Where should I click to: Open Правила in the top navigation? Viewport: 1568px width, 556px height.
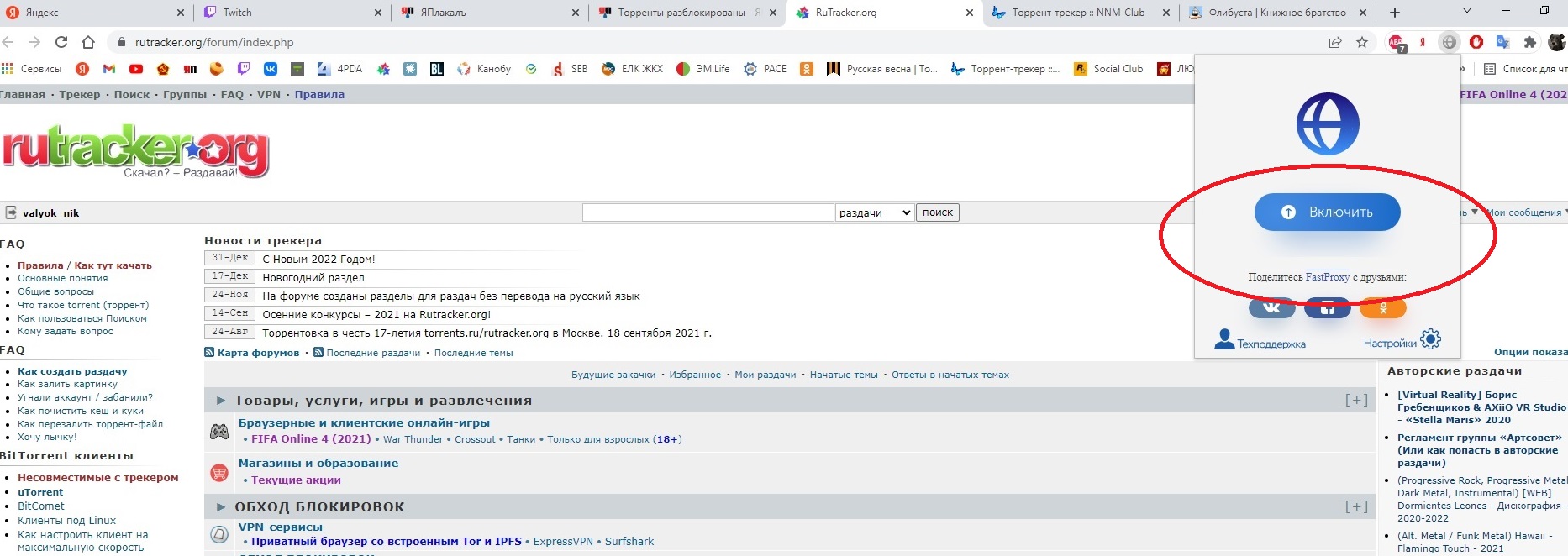pyautogui.click(x=319, y=94)
